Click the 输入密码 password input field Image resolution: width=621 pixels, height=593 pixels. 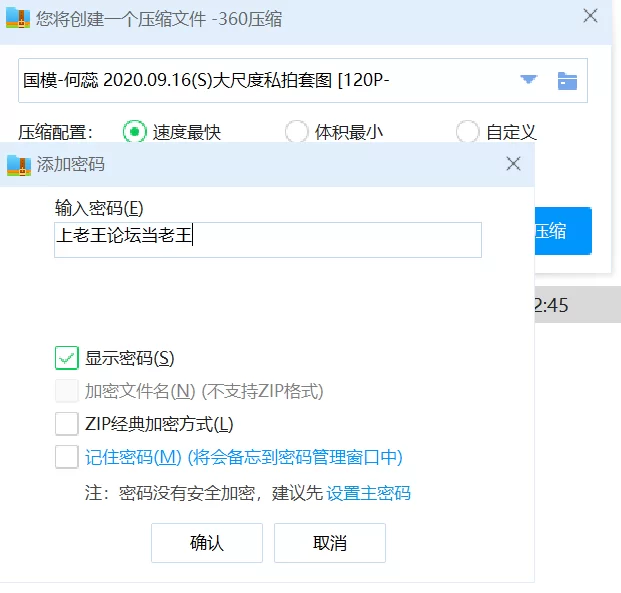(268, 240)
